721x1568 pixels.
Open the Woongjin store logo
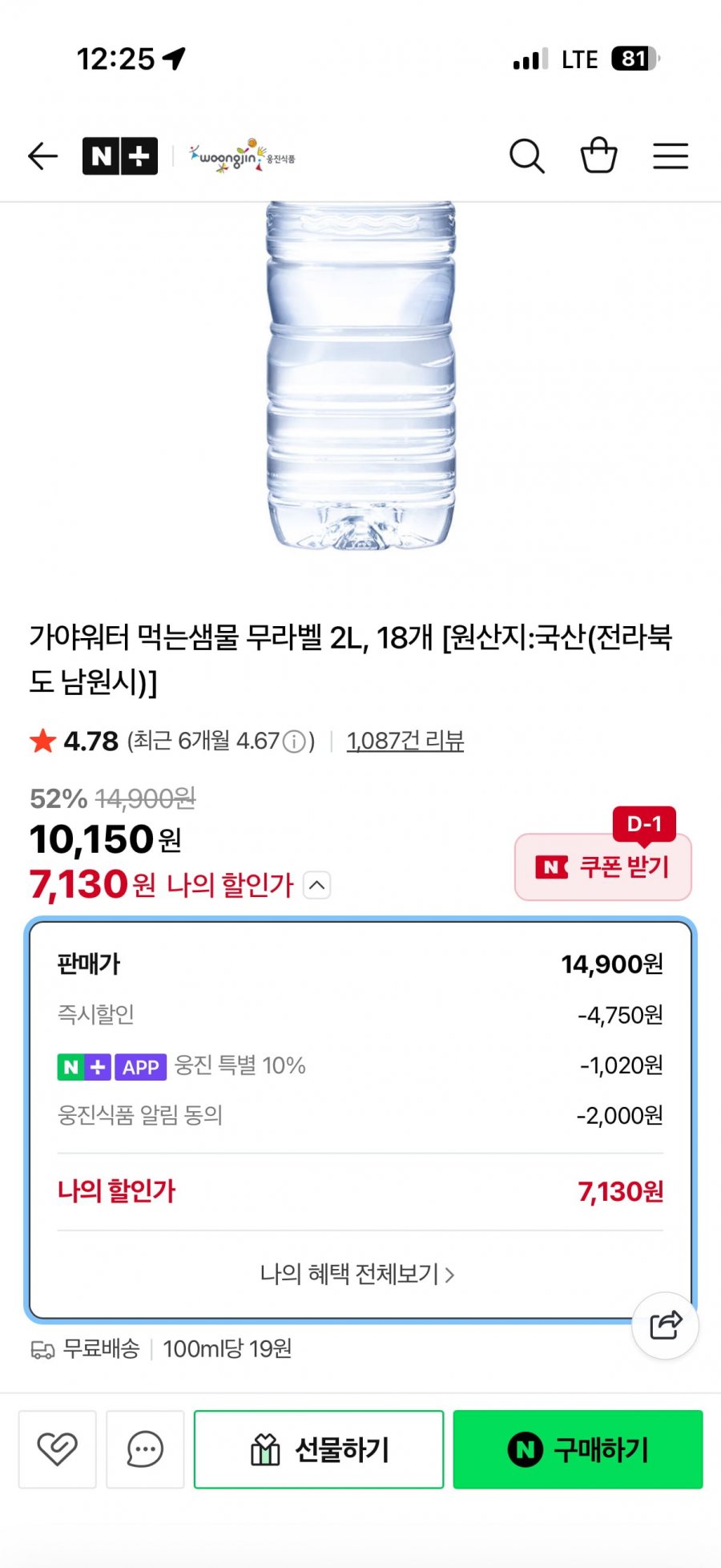click(242, 156)
